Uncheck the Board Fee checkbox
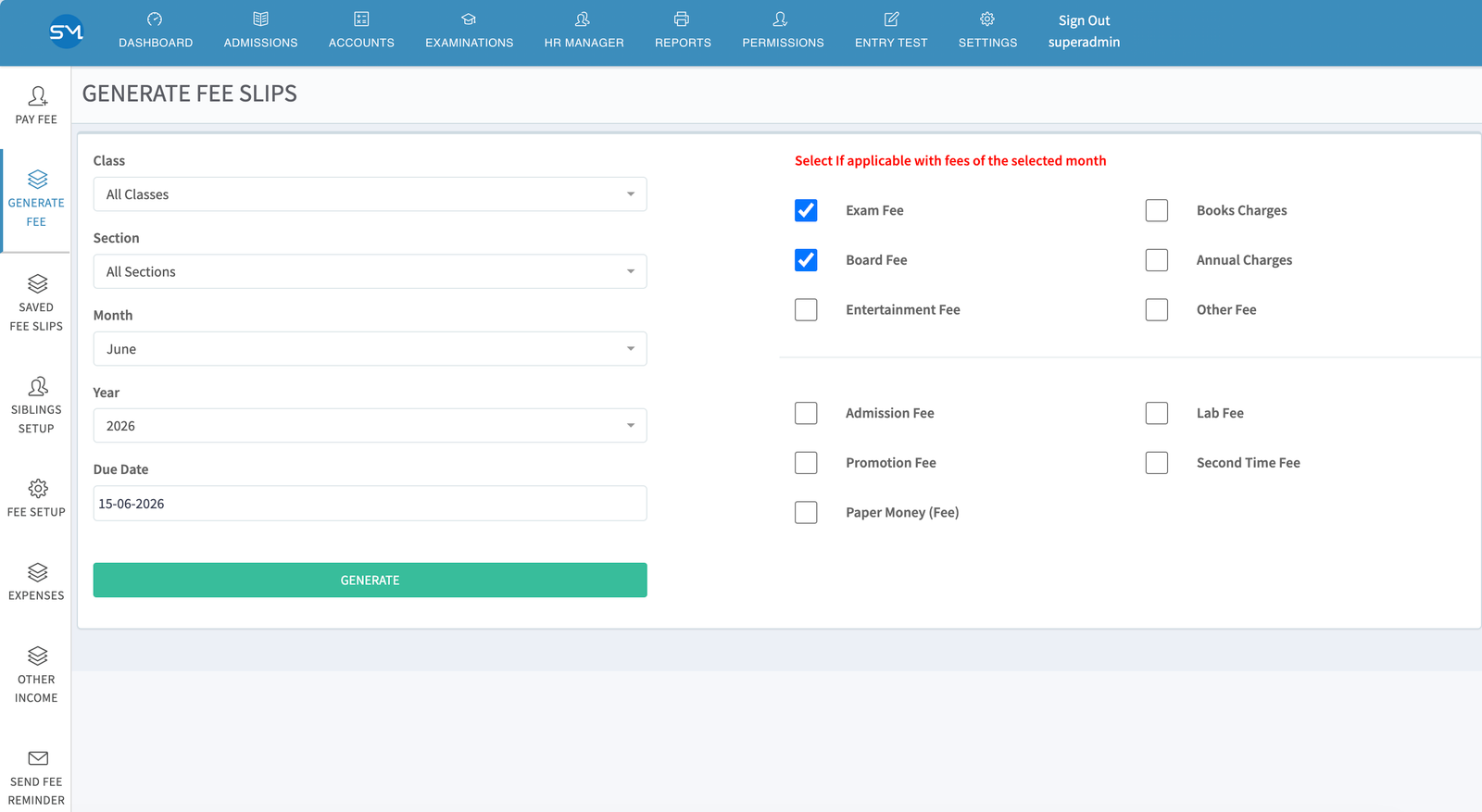 [x=806, y=260]
